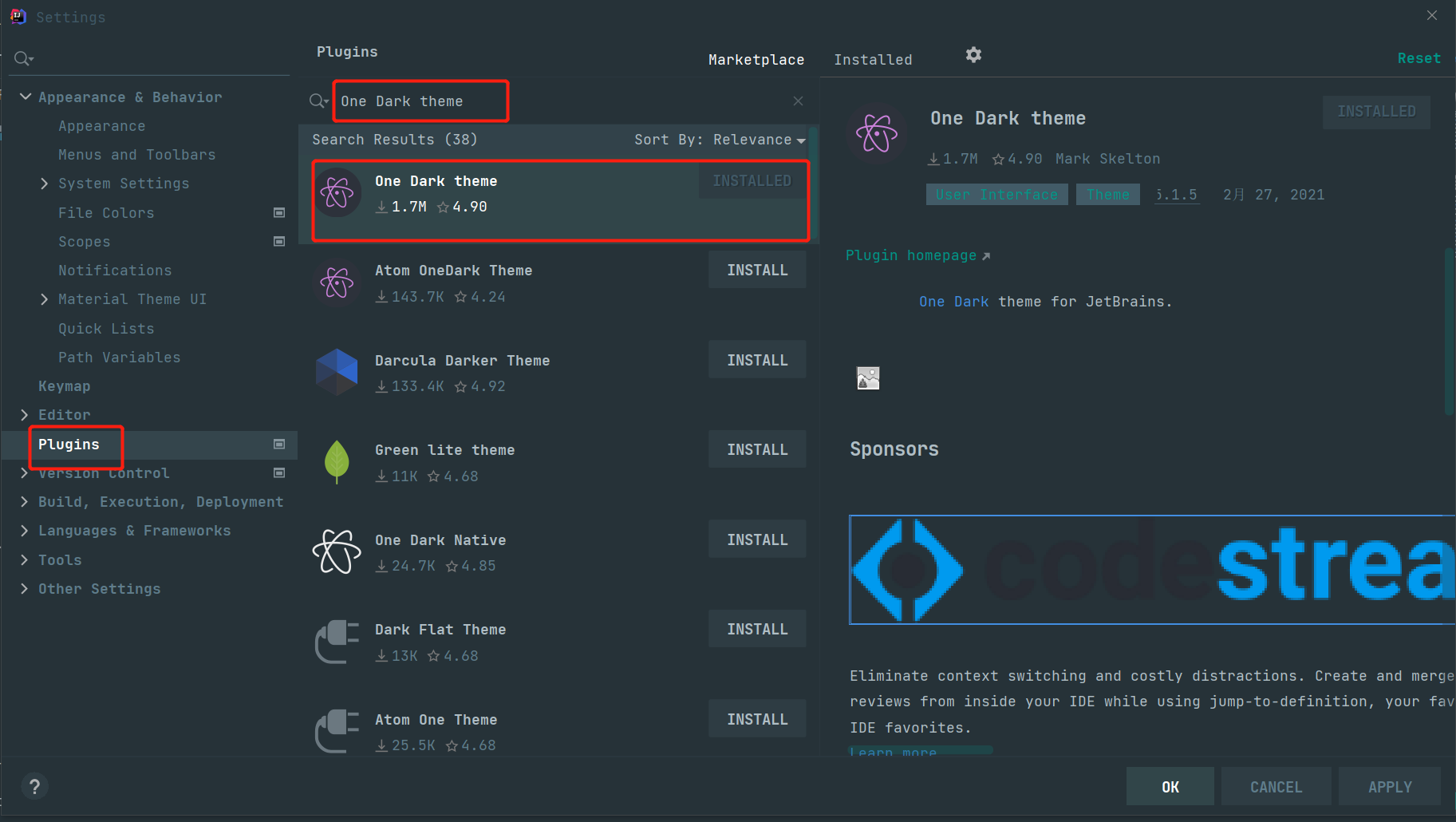The width and height of the screenshot is (1456, 822).
Task: Click the File Colors project-level icon
Action: (x=279, y=212)
